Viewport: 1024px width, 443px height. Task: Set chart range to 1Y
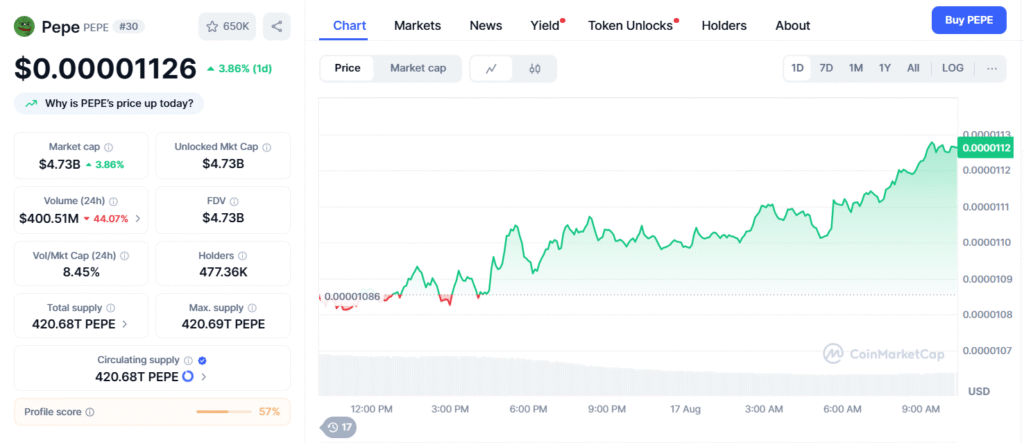[885, 68]
